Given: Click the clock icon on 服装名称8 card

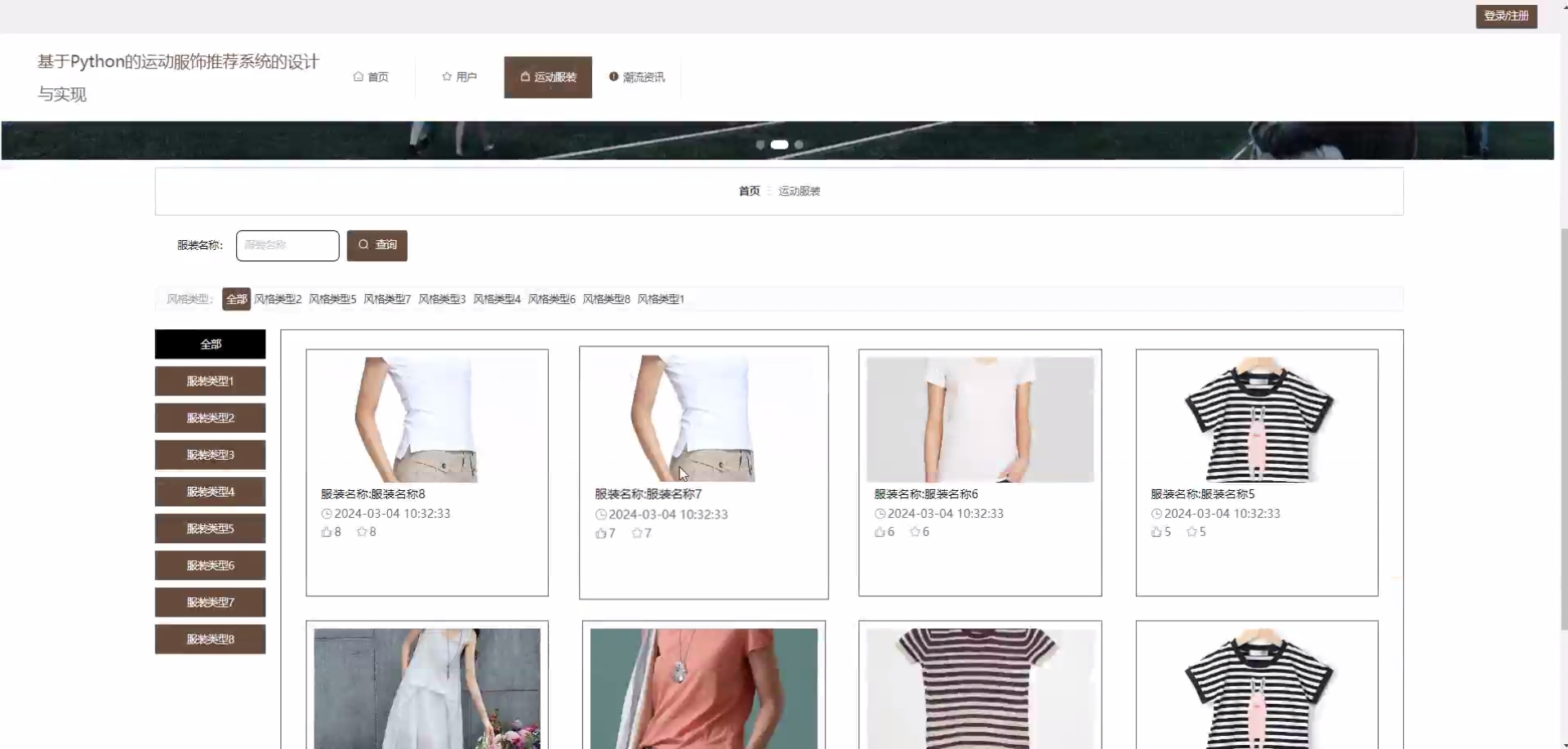Looking at the screenshot, I should [327, 514].
